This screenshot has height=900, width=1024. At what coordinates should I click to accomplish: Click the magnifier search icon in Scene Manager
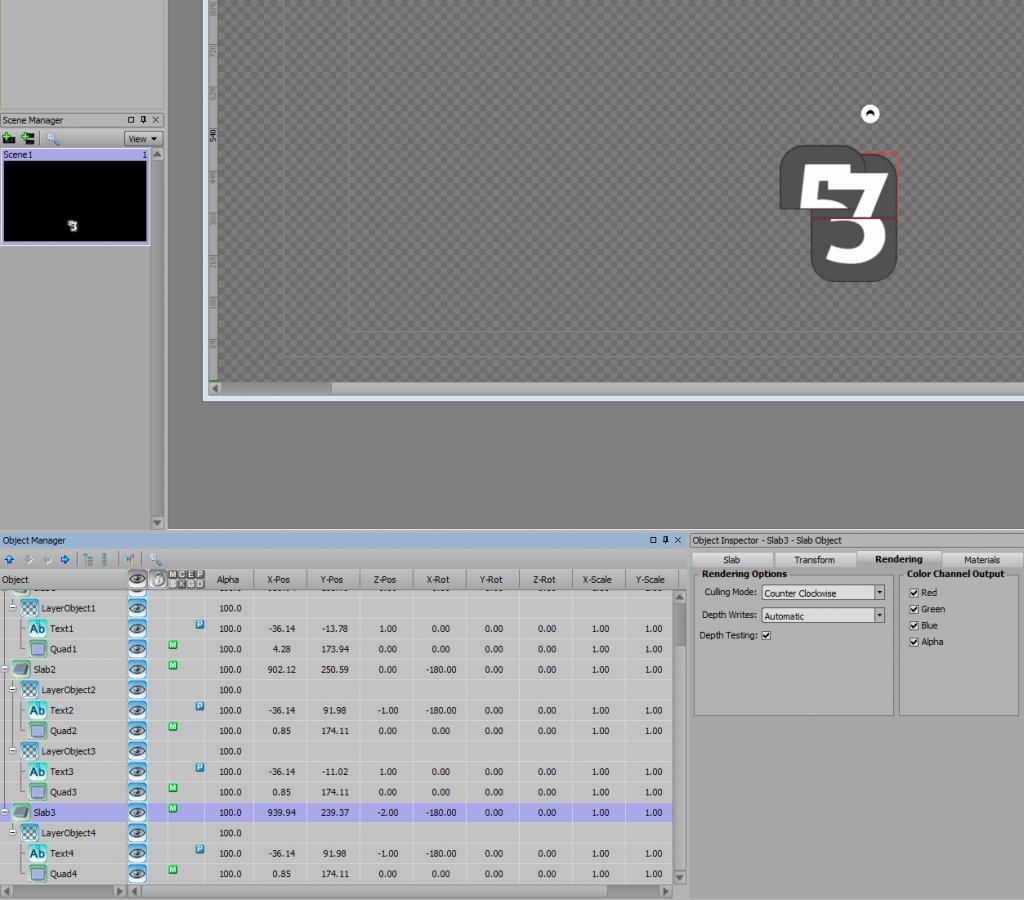53,139
